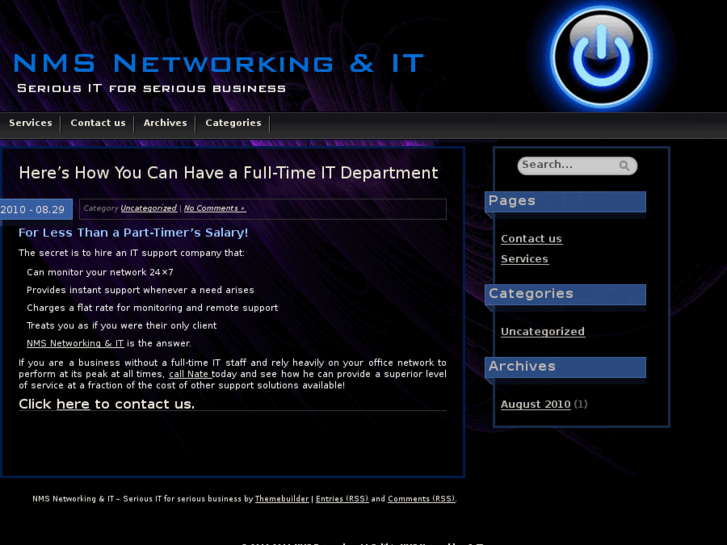This screenshot has width=727, height=545.
Task: Click the Pages sidebar heading
Action: click(x=565, y=201)
